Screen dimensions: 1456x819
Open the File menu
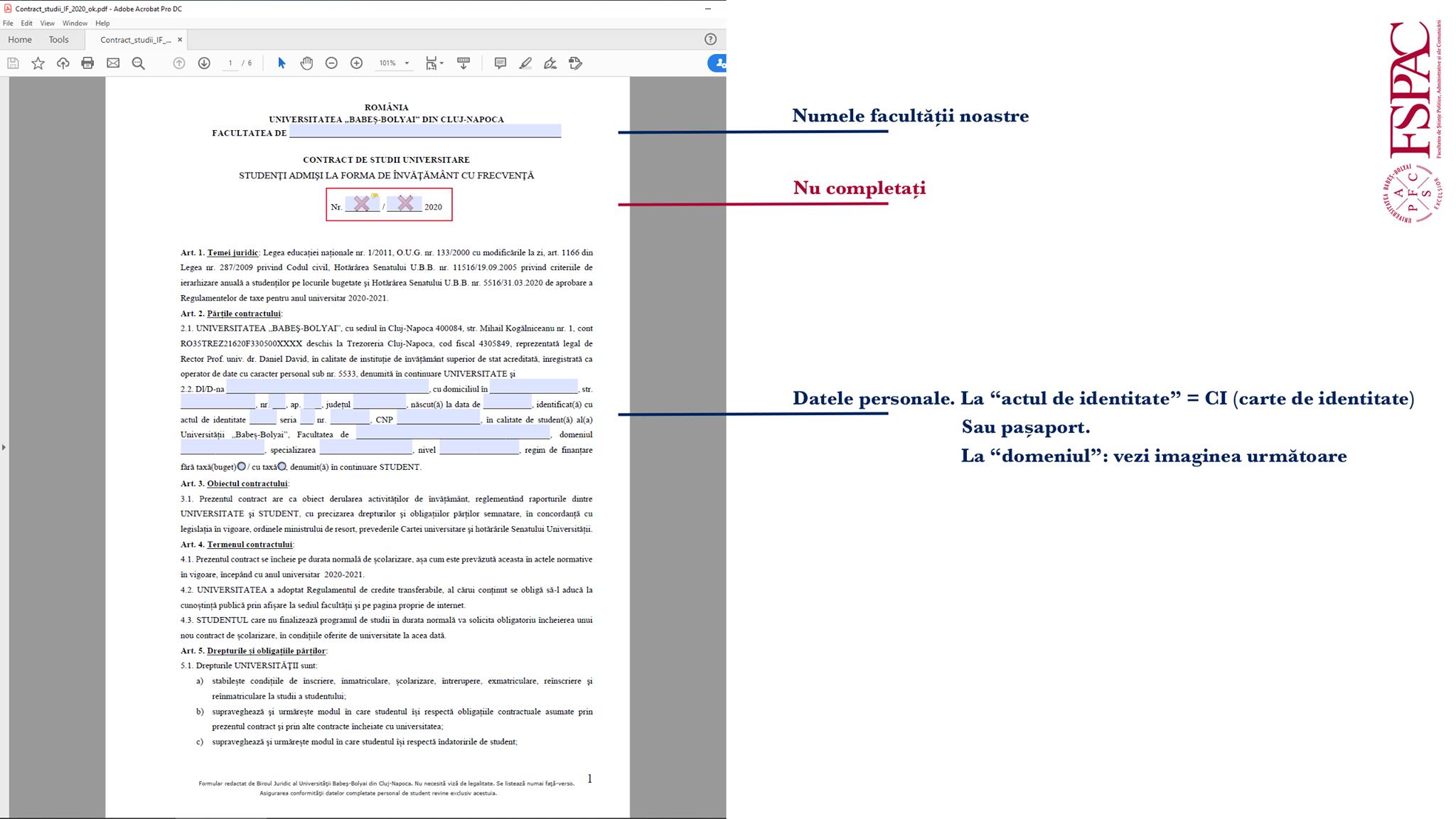coord(8,23)
